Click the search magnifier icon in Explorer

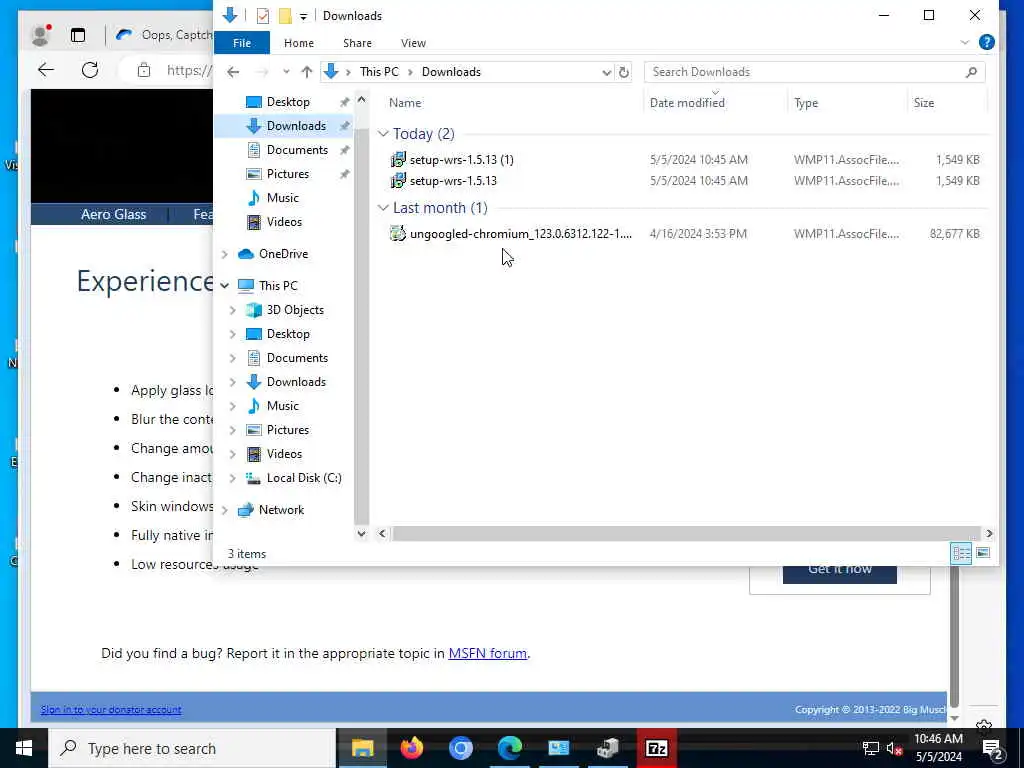pos(972,72)
